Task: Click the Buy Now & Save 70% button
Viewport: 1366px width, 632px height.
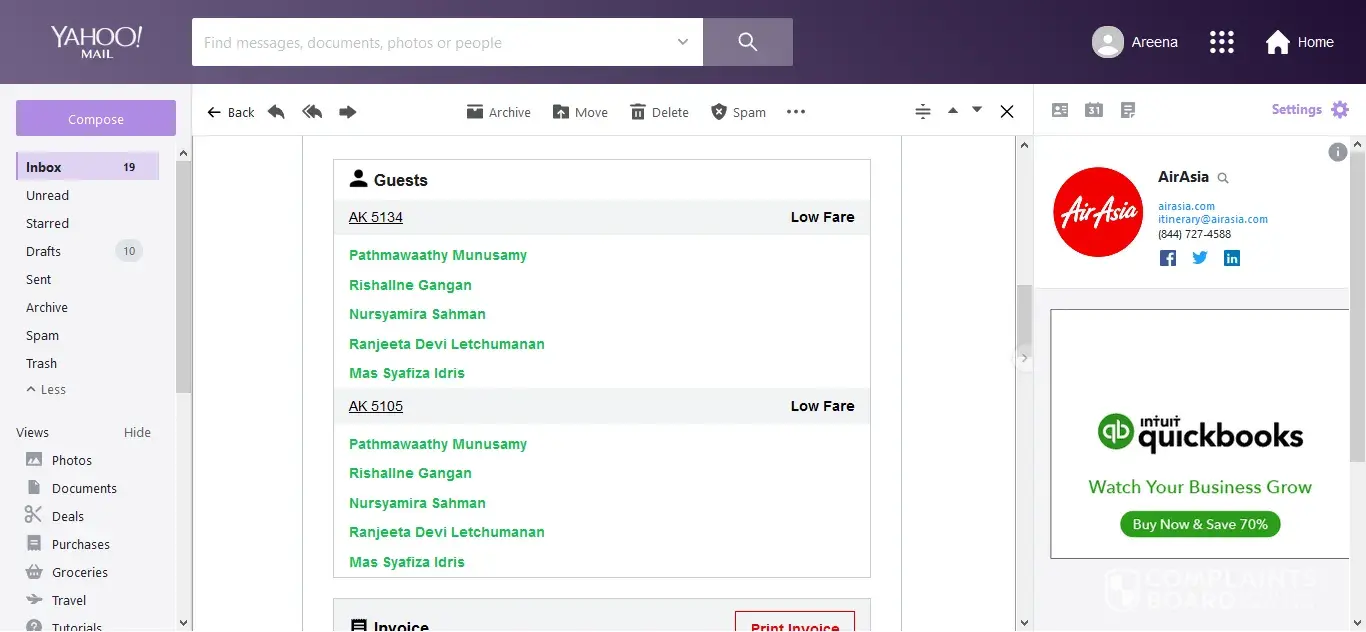Action: point(1200,524)
